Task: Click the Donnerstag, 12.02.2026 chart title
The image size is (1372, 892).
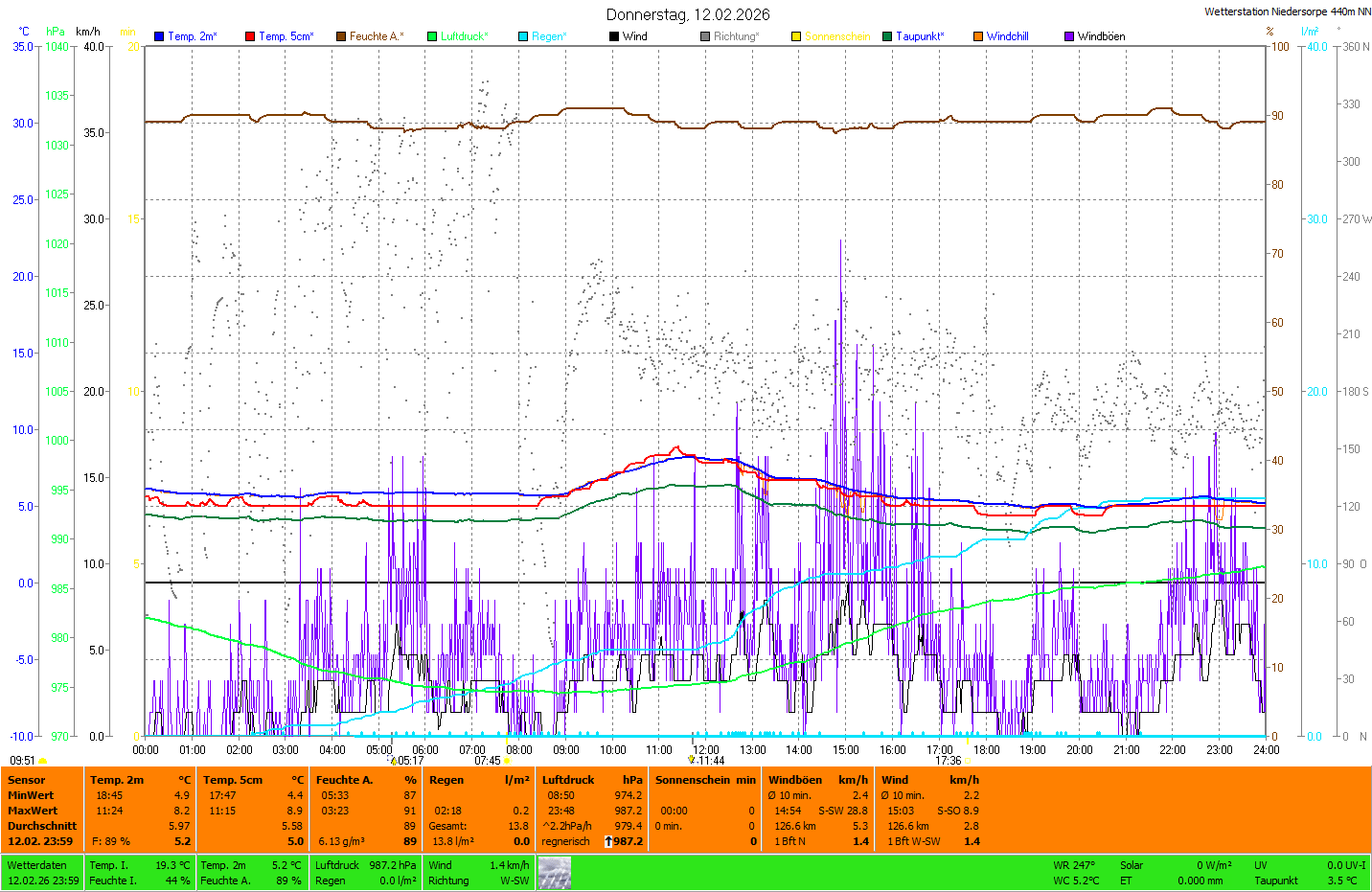Action: tap(687, 14)
